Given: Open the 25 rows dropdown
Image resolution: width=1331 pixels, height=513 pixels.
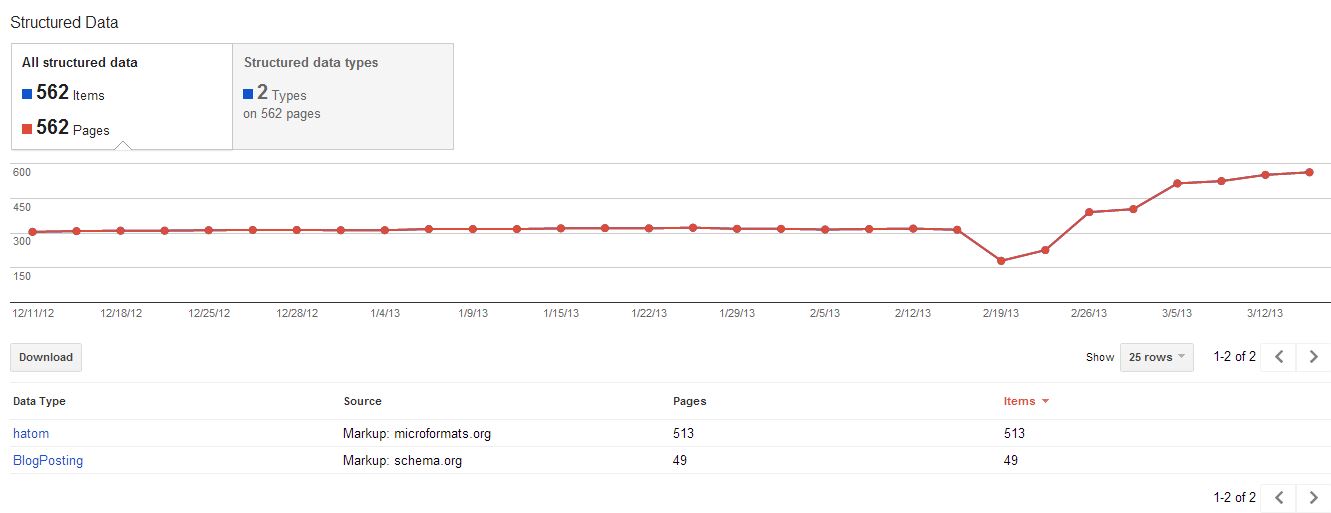Looking at the screenshot, I should pos(1156,357).
